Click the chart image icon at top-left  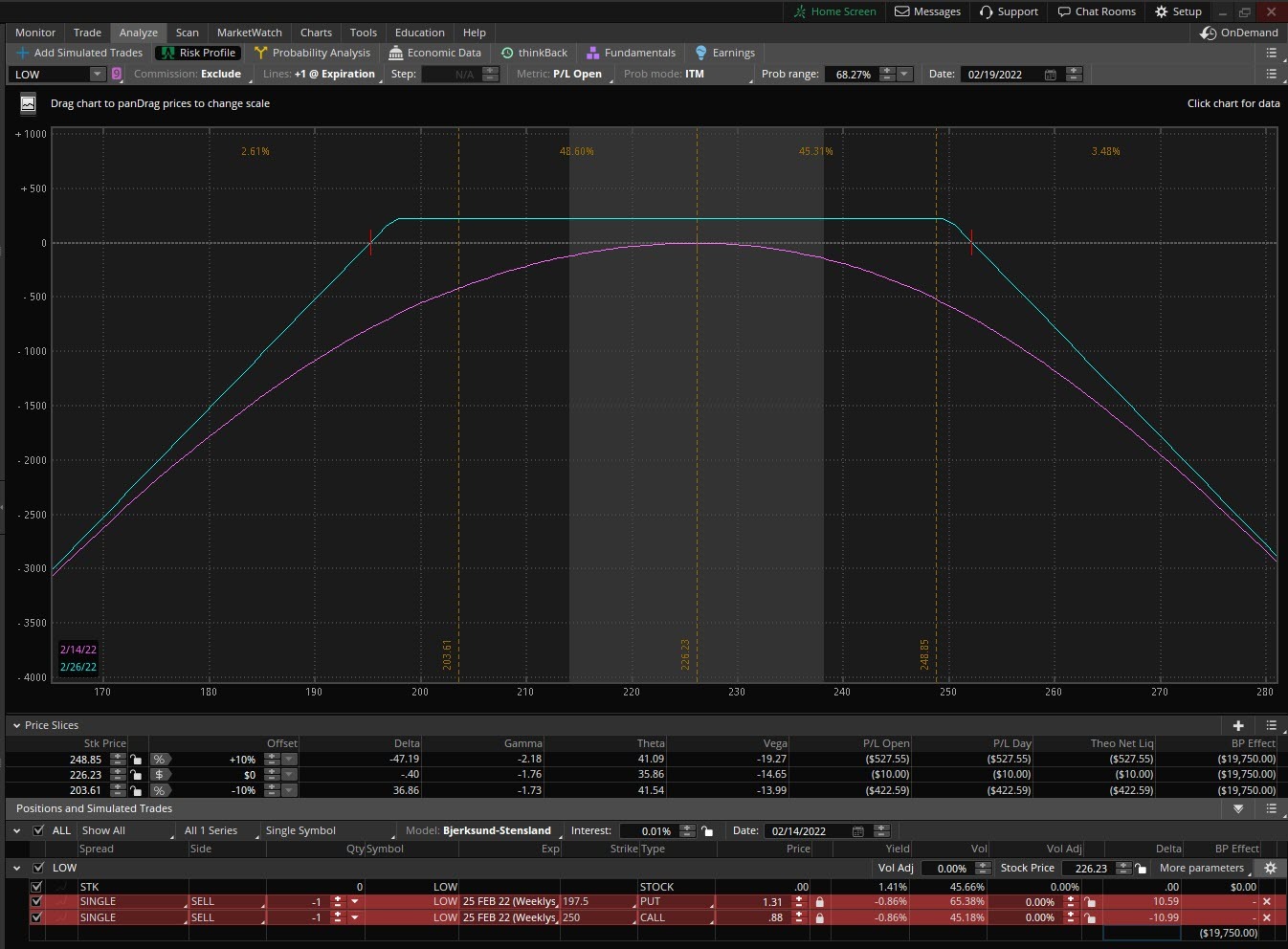pos(28,103)
